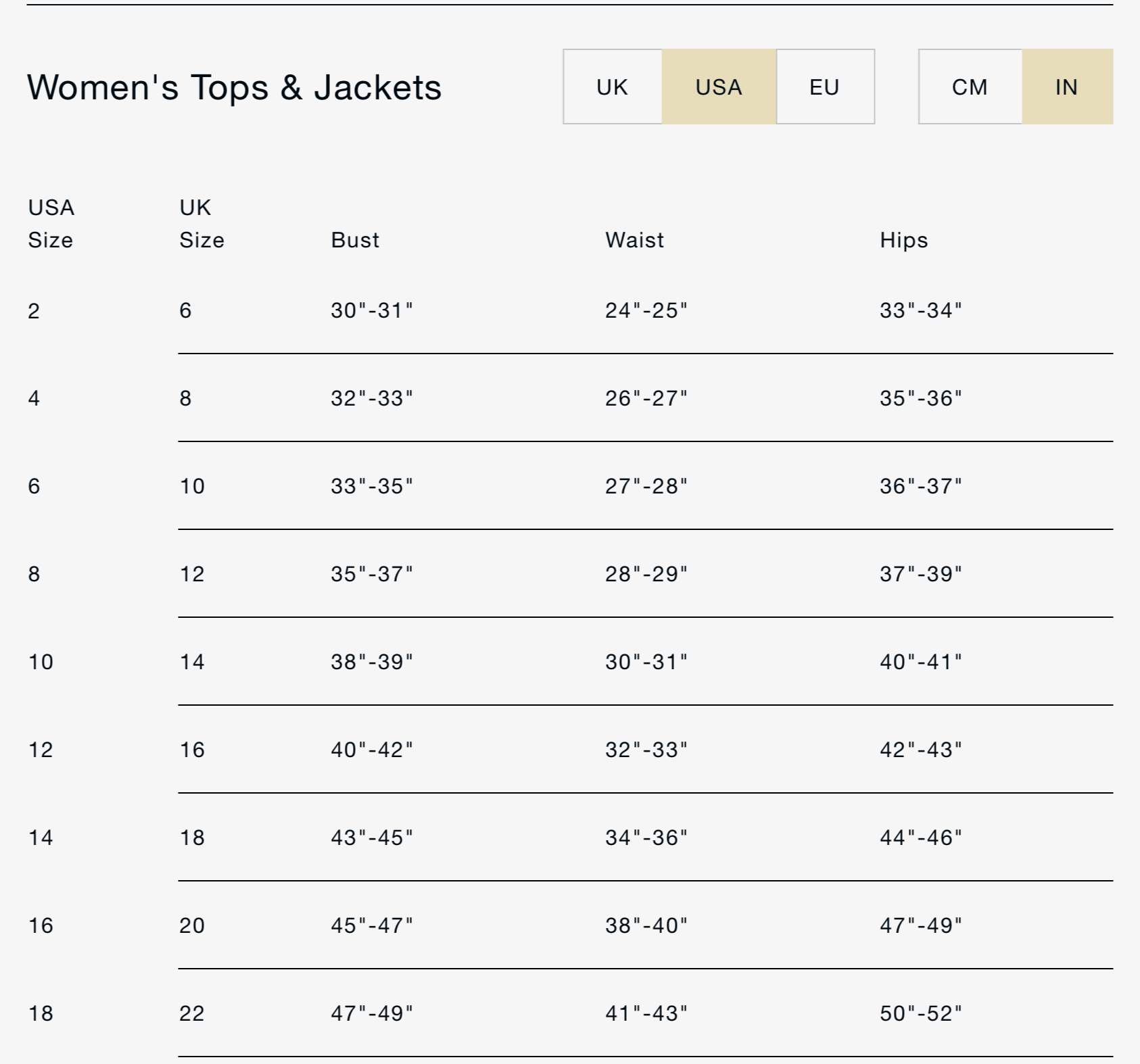Image resolution: width=1140 pixels, height=1064 pixels.
Task: Click waist value 38"-40" in size 16 row
Action: point(646,925)
